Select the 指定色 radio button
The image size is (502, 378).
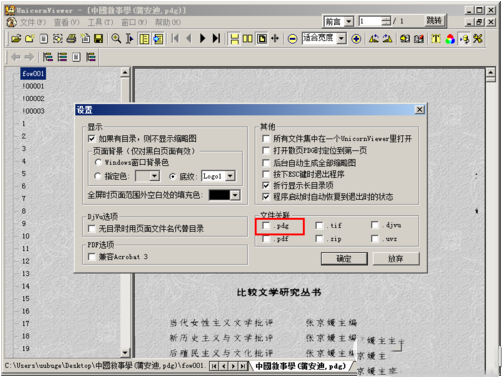pyautogui.click(x=98, y=176)
